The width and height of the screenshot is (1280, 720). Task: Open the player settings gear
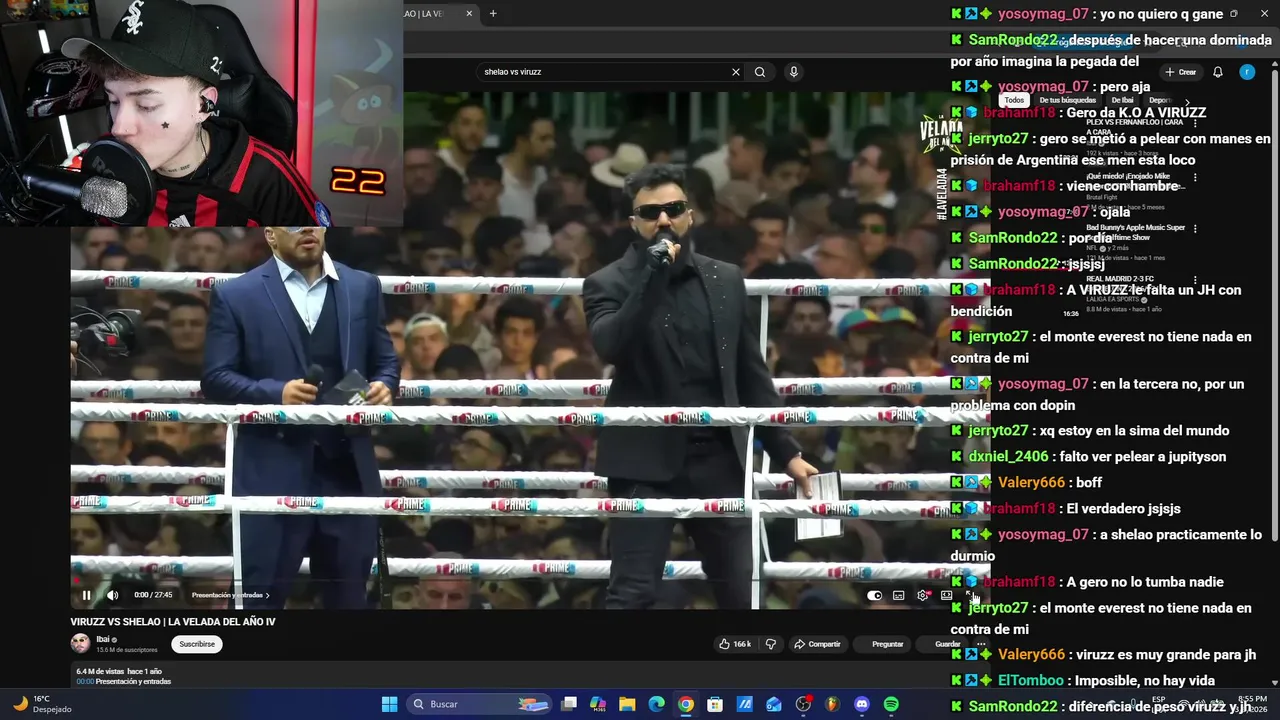click(922, 595)
